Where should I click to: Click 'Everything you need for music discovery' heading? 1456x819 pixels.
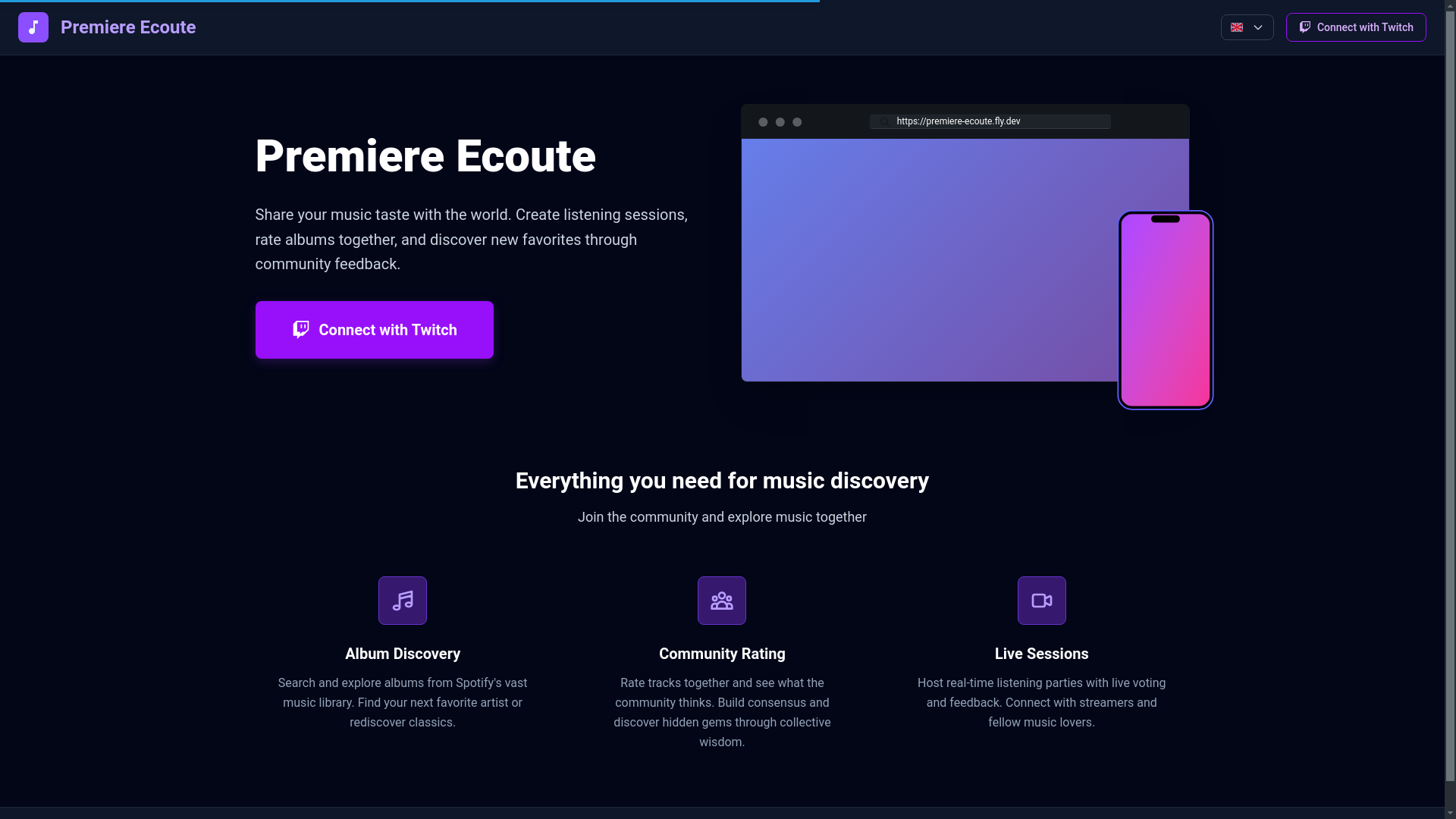pyautogui.click(x=722, y=481)
